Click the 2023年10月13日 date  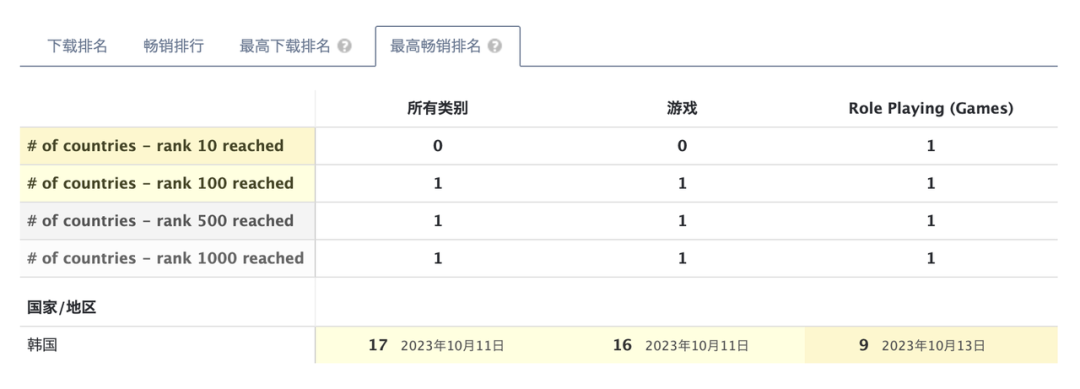tap(933, 346)
